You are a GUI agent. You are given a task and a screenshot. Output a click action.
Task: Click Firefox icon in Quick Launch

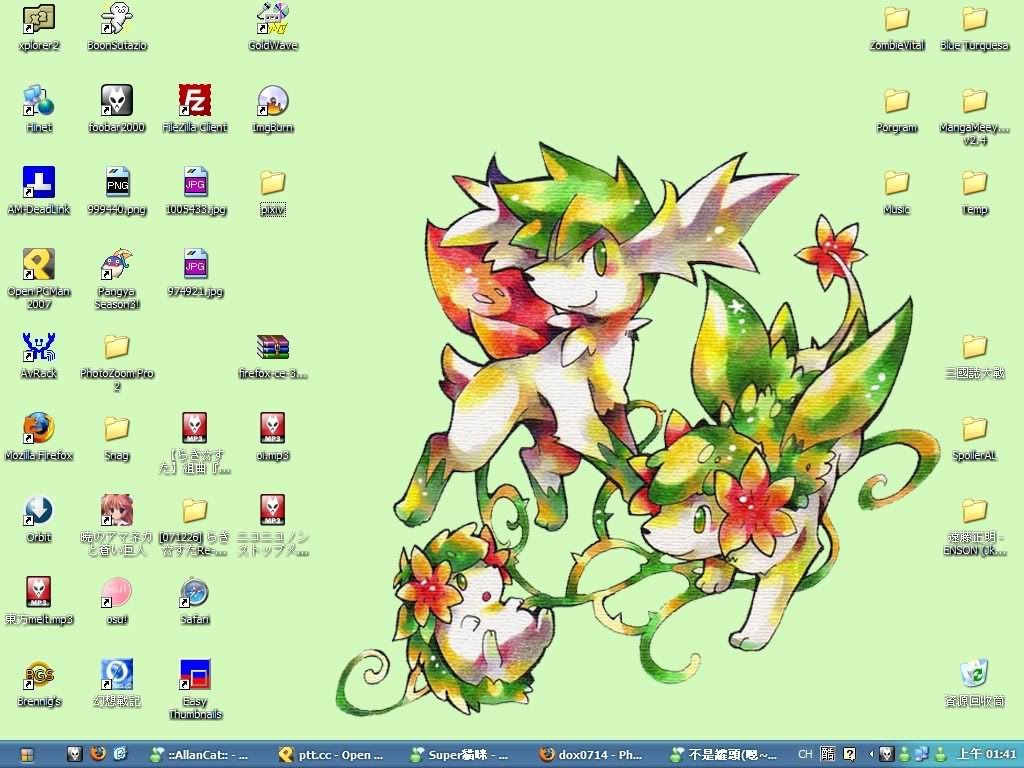[97, 755]
